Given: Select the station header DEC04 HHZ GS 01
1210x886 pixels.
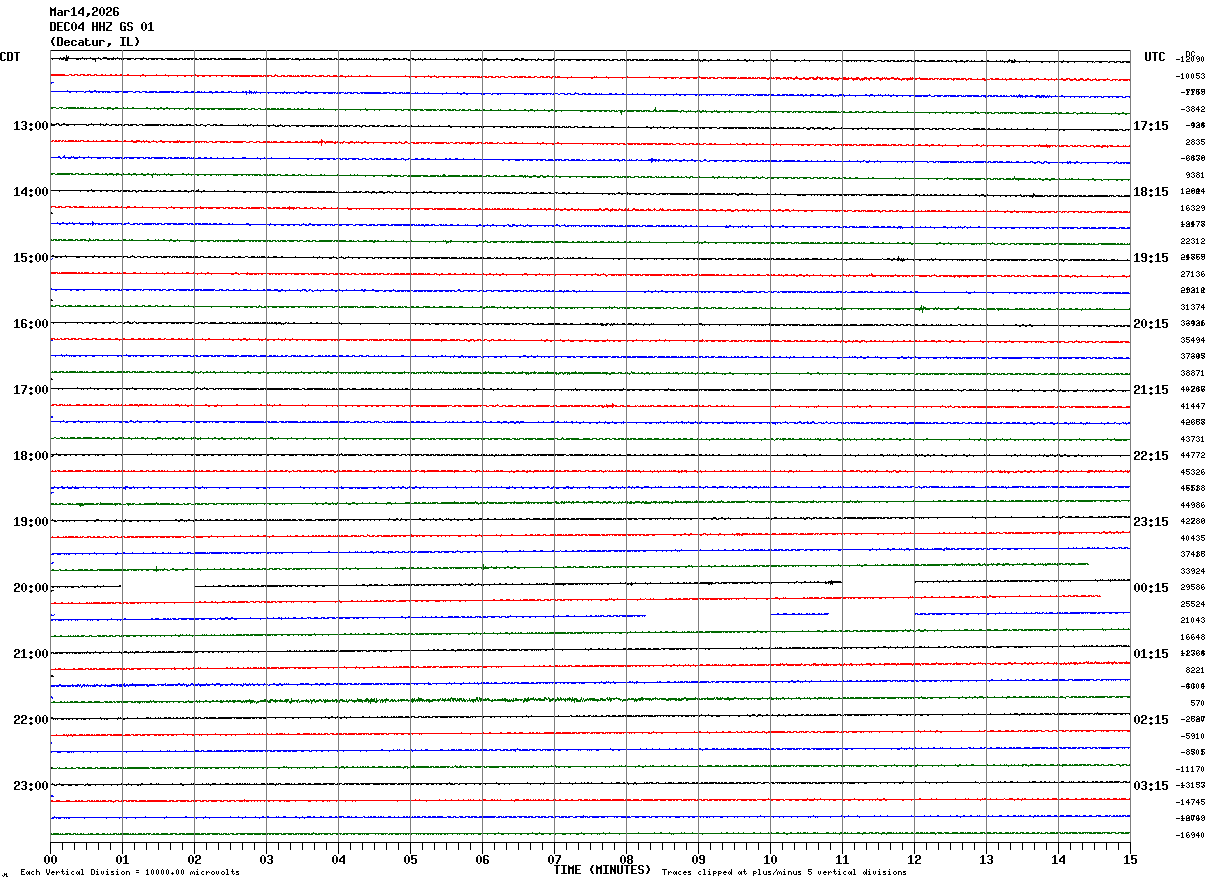Looking at the screenshot, I should click(102, 27).
